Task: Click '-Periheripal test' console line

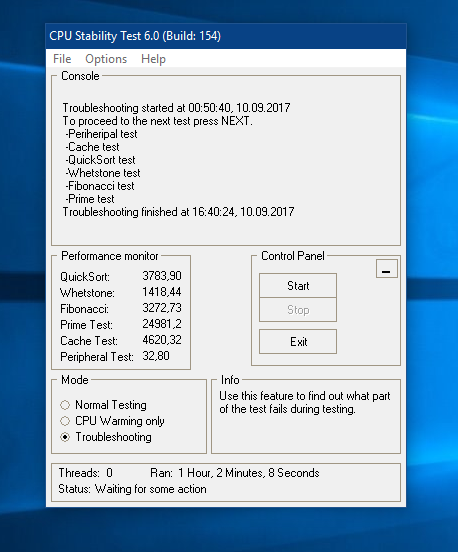Action: point(101,134)
